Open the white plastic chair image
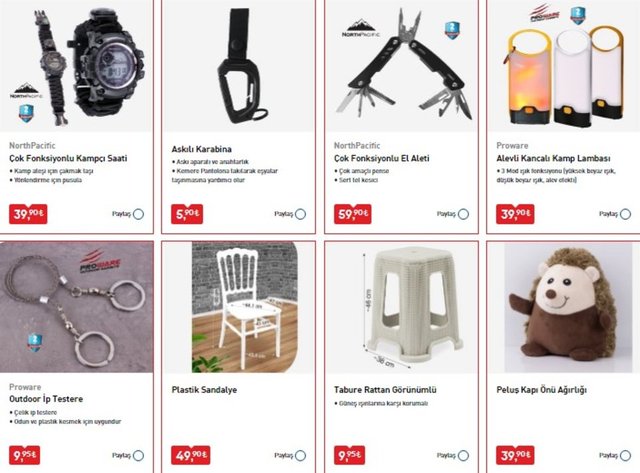The height and width of the screenshot is (473, 640). 245,307
